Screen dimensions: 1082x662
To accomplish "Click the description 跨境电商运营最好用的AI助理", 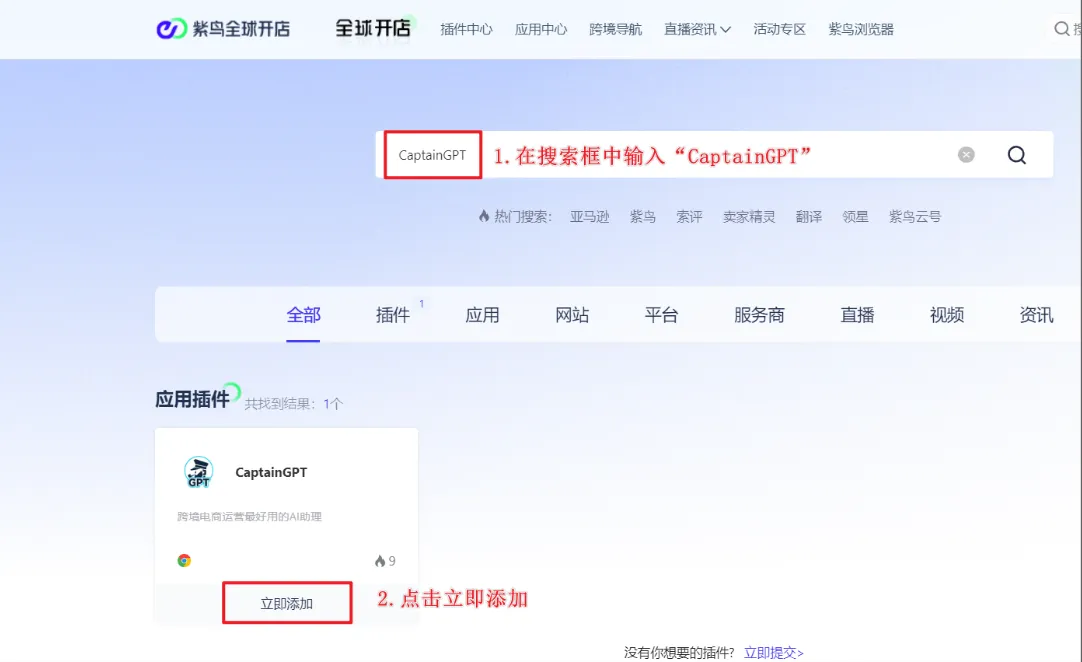I will coord(249,516).
